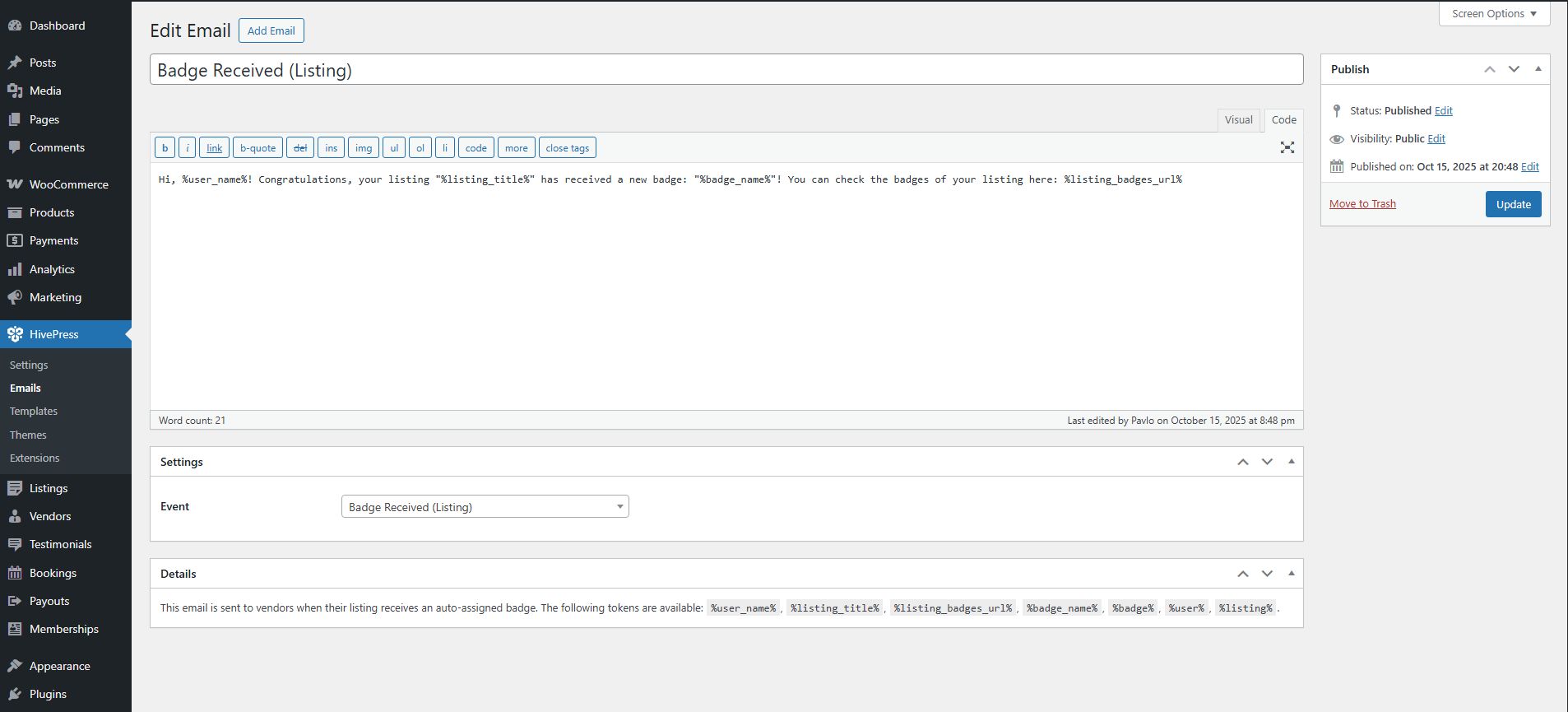Image resolution: width=1568 pixels, height=712 pixels.
Task: Open HivePress Extensions submenu item
Action: 35,458
